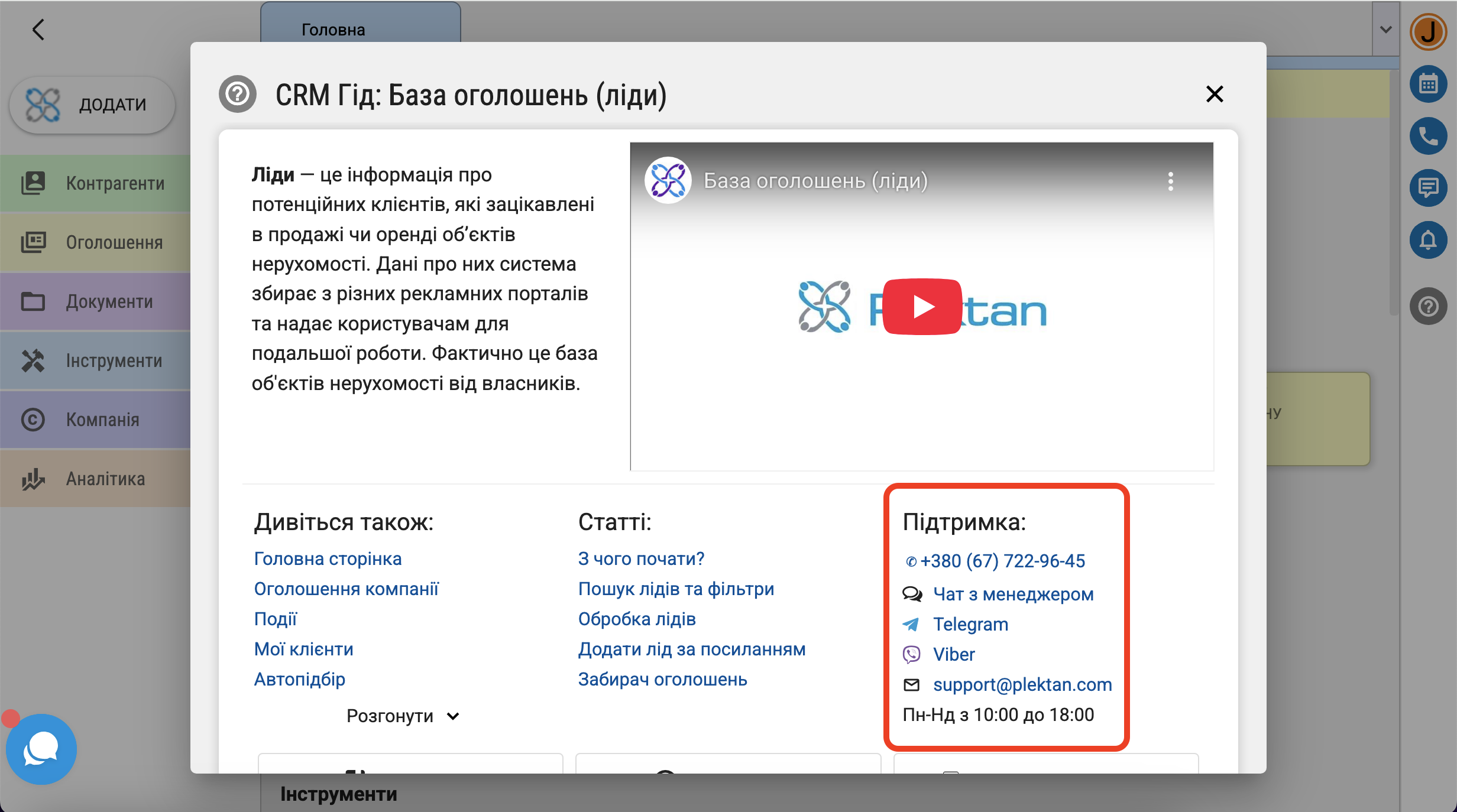Close the CRM Гід dialog
This screenshot has width=1457, height=812.
pyautogui.click(x=1215, y=94)
